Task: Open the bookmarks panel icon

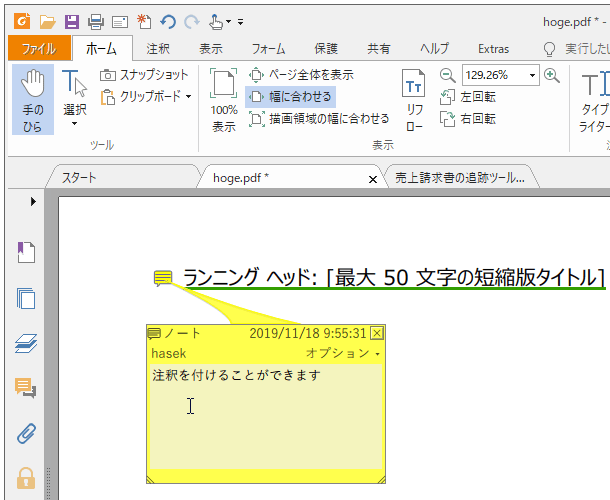Action: (26, 253)
